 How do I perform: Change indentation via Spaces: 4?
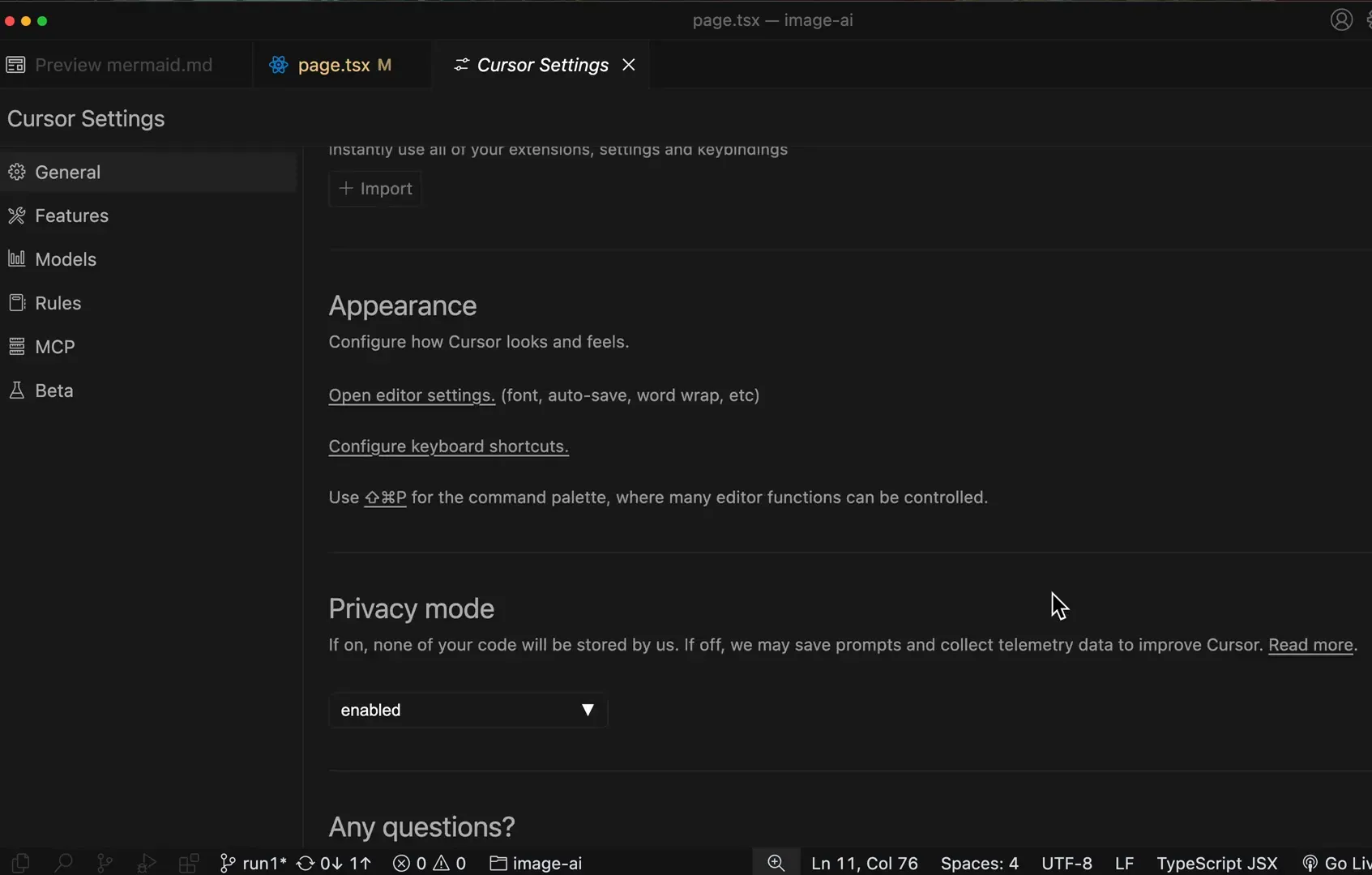(980, 864)
